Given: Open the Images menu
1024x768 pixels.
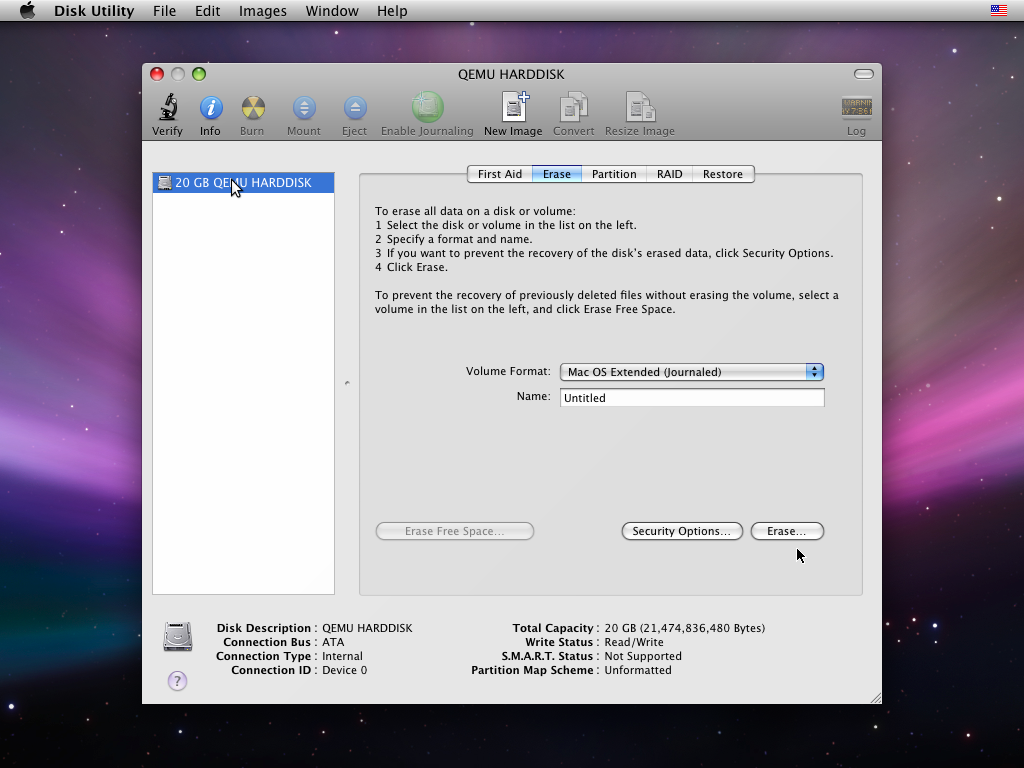Looking at the screenshot, I should [262, 11].
